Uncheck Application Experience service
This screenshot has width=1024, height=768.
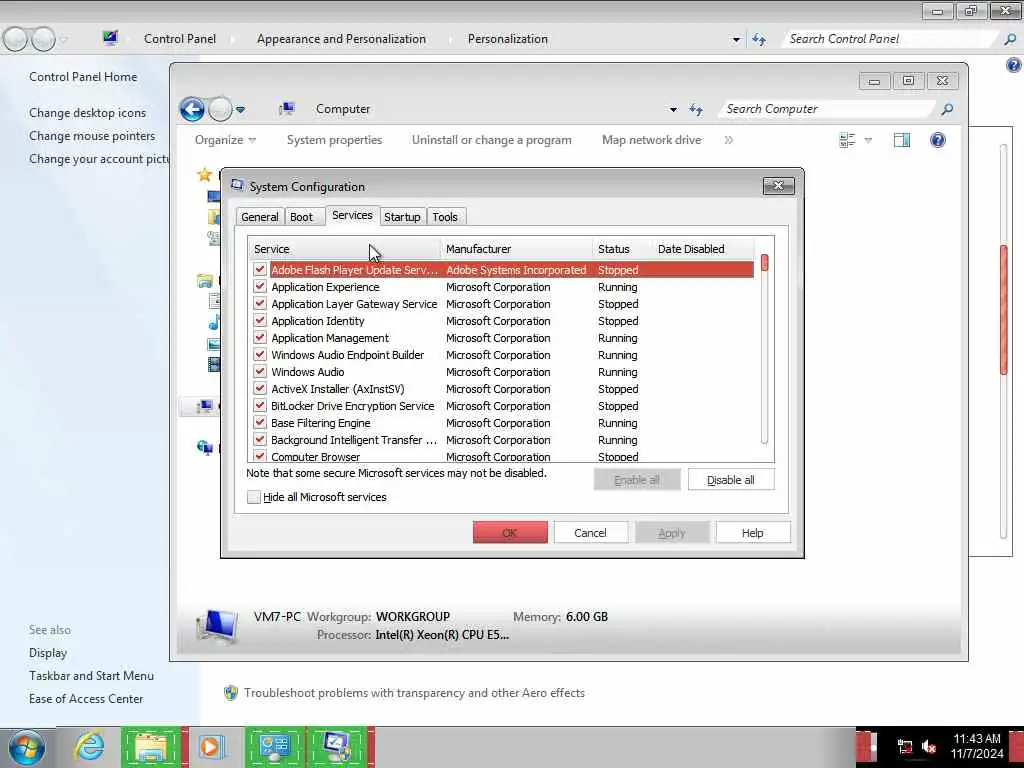(x=260, y=287)
